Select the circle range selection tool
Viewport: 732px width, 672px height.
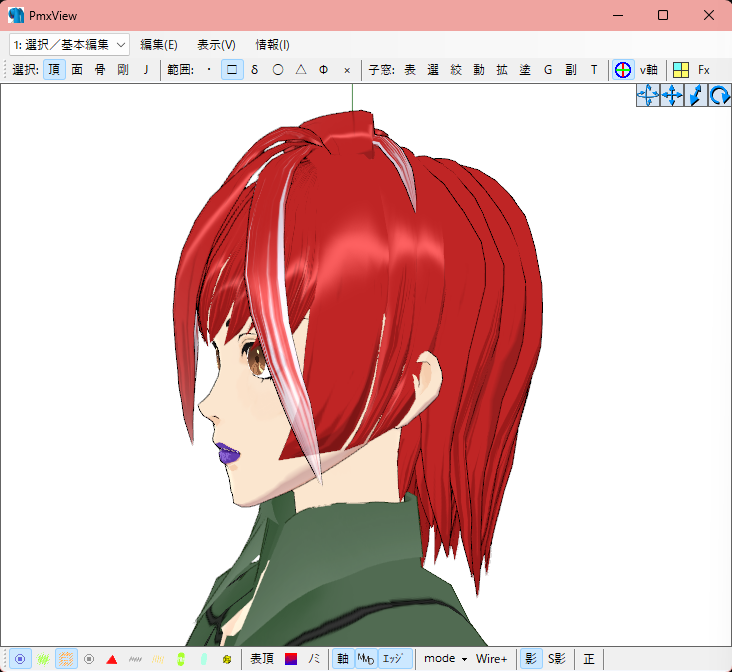[278, 70]
